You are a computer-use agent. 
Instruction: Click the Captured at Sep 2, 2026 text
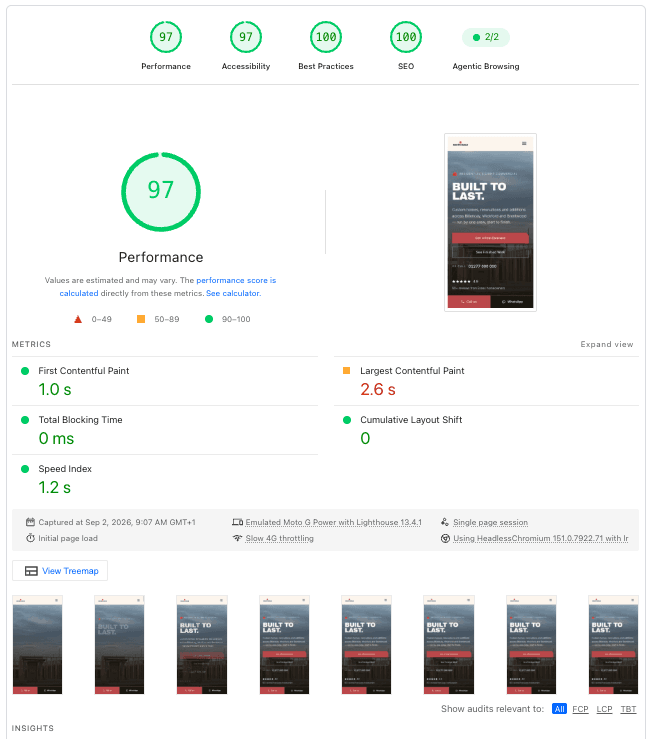click(x=117, y=522)
